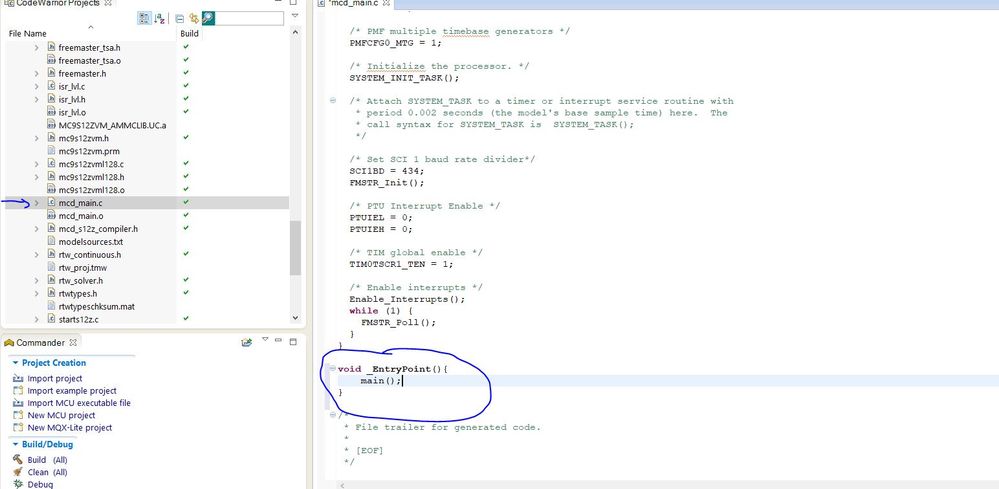Toggle Build check for freemaster_tsa.h
999x489 pixels.
[x=185, y=47]
